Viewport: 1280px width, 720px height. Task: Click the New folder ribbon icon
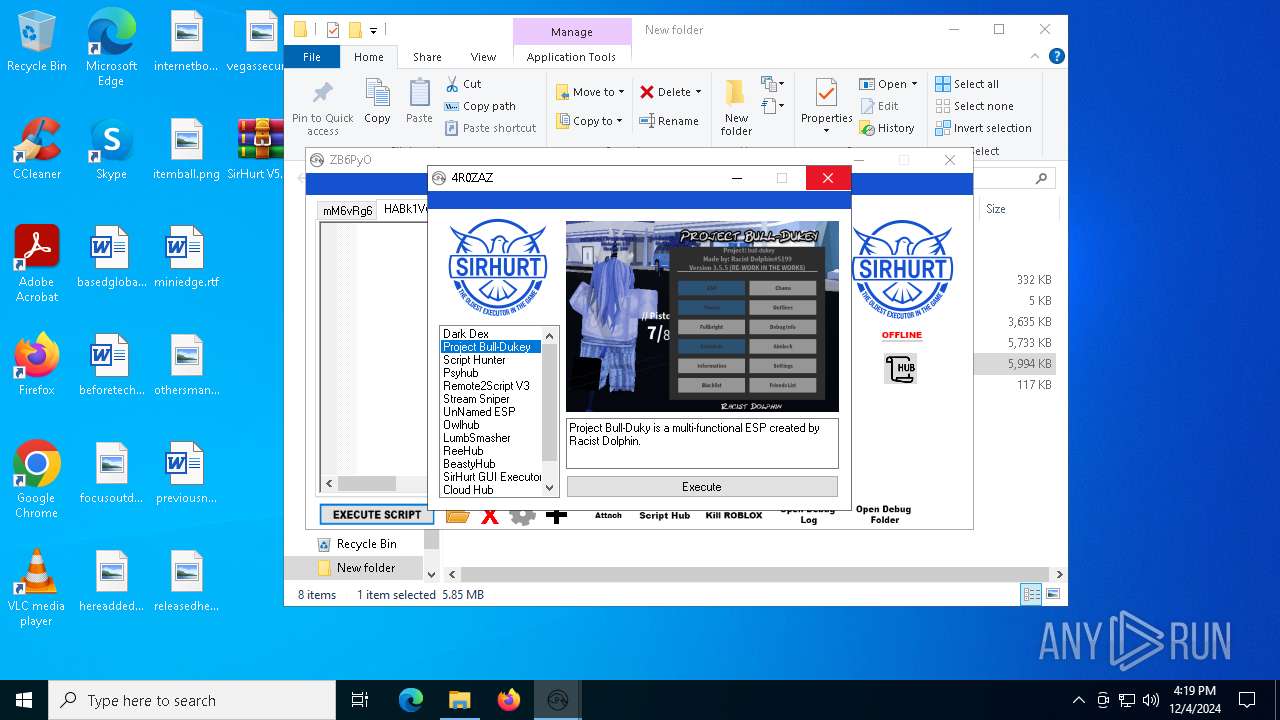[736, 94]
